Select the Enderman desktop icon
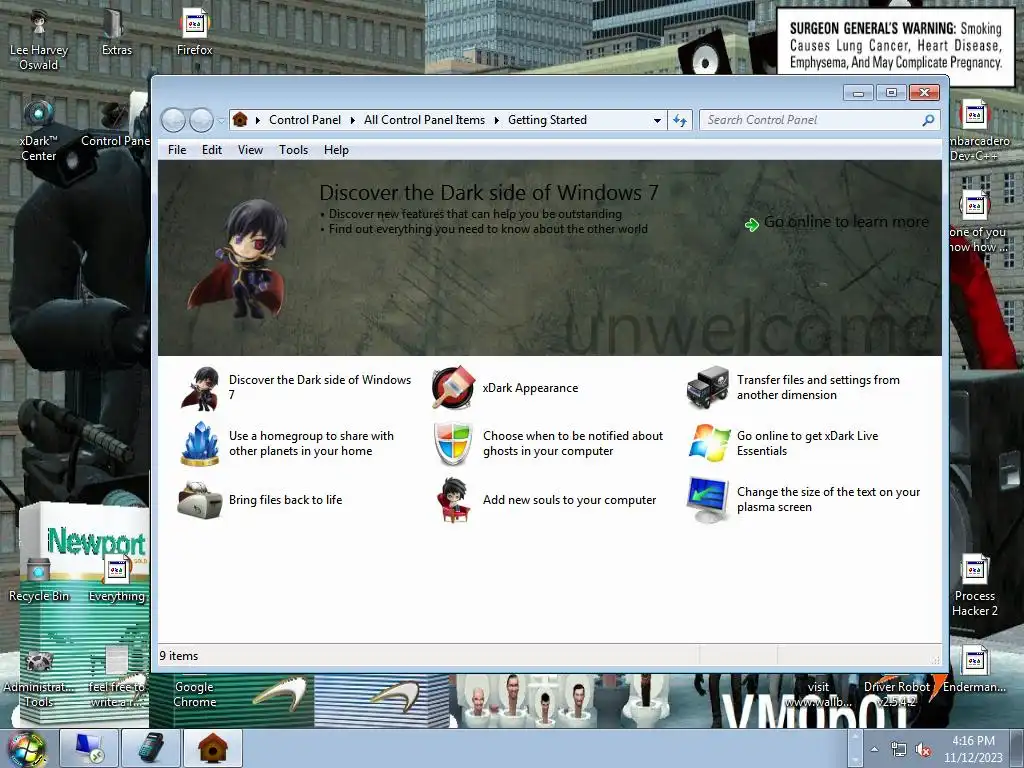 click(x=974, y=669)
